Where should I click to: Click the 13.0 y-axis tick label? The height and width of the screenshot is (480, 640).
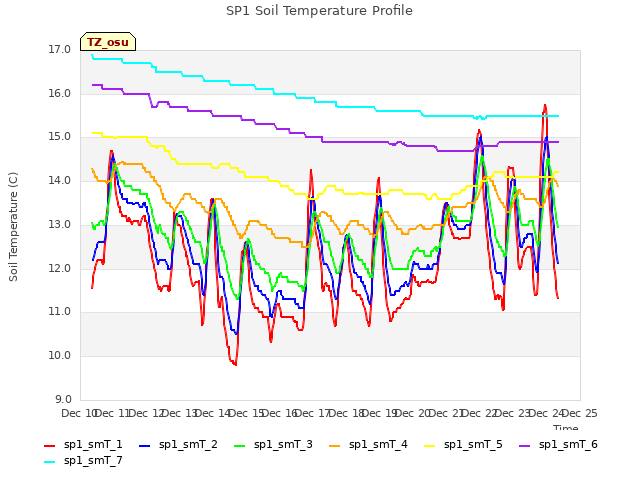(x=60, y=224)
